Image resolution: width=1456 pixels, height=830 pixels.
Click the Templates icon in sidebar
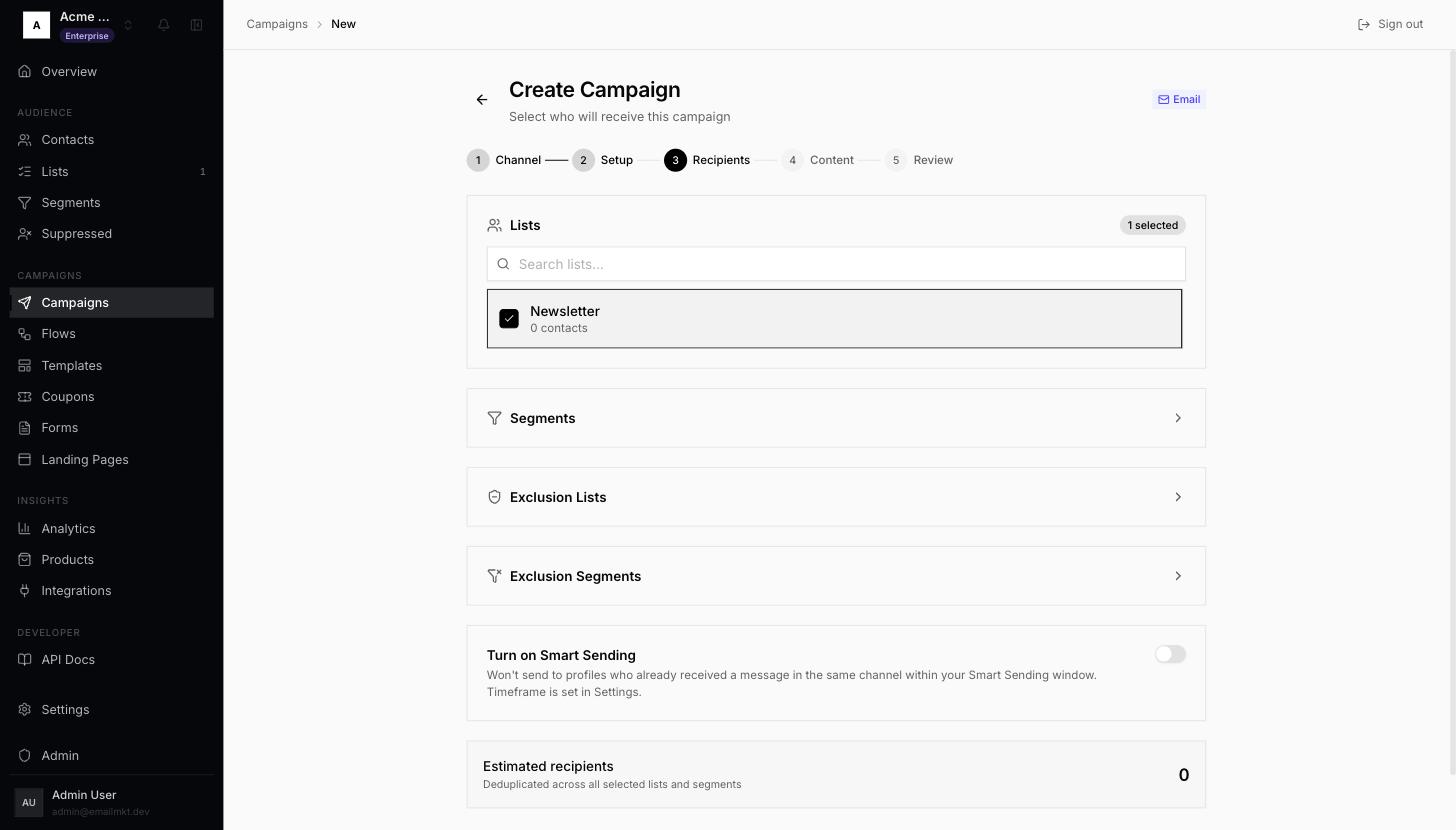coord(25,366)
